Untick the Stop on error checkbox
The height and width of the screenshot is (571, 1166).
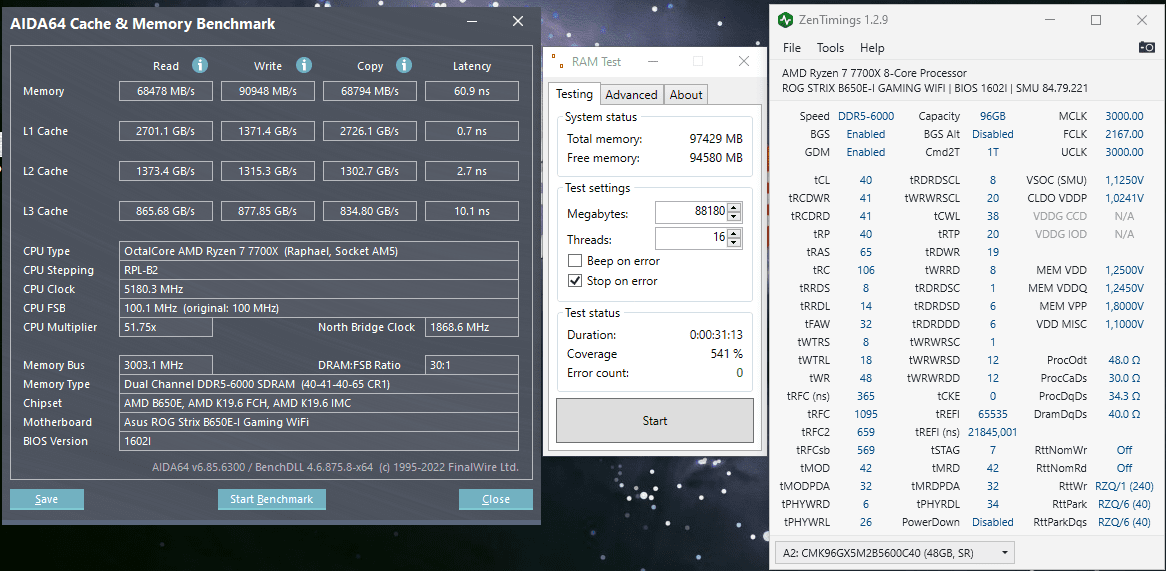[574, 281]
